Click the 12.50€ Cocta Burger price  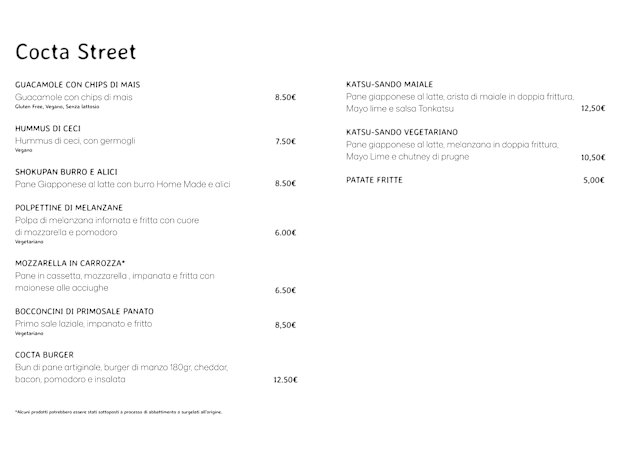click(x=285, y=380)
